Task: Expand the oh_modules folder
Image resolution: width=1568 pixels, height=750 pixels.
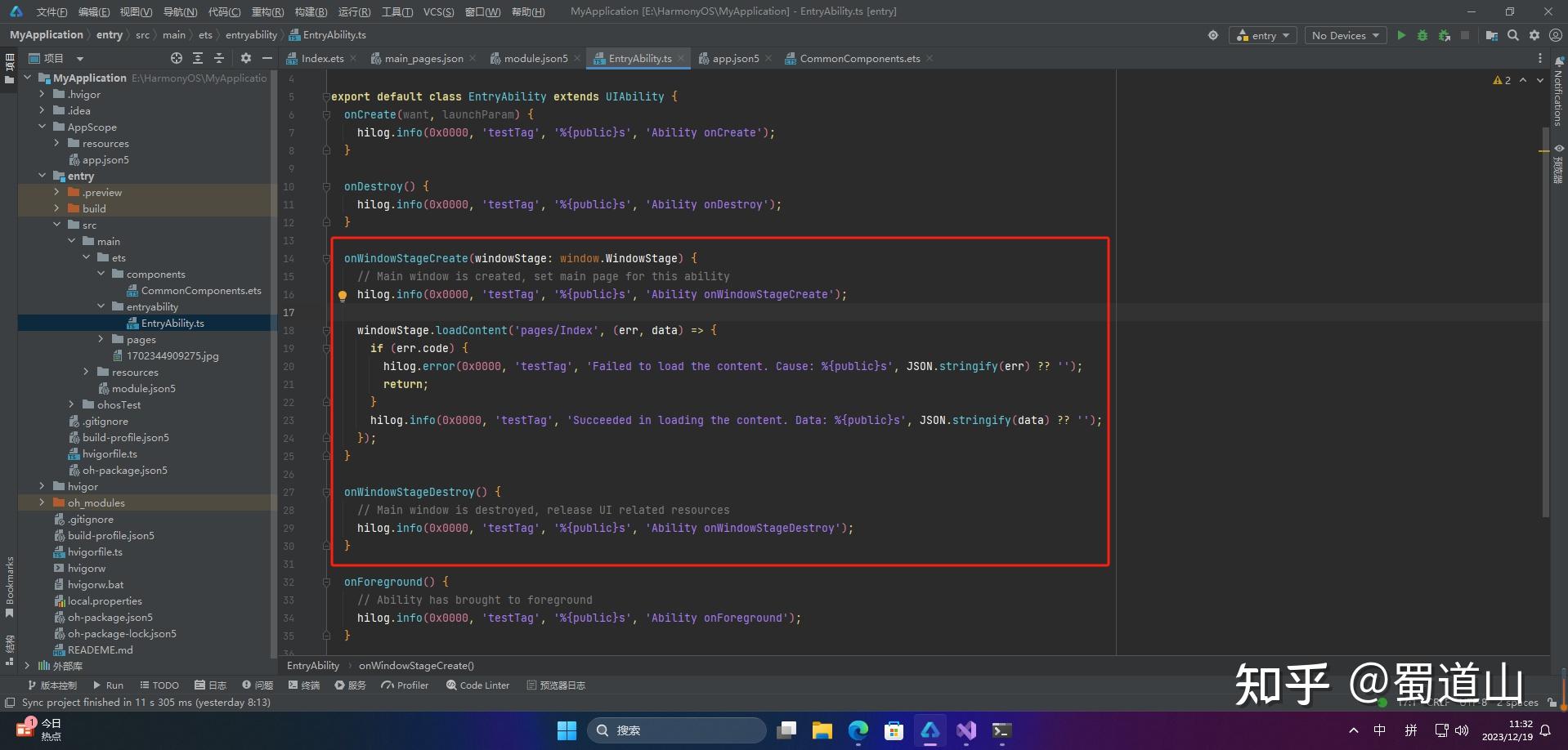Action: click(x=43, y=502)
